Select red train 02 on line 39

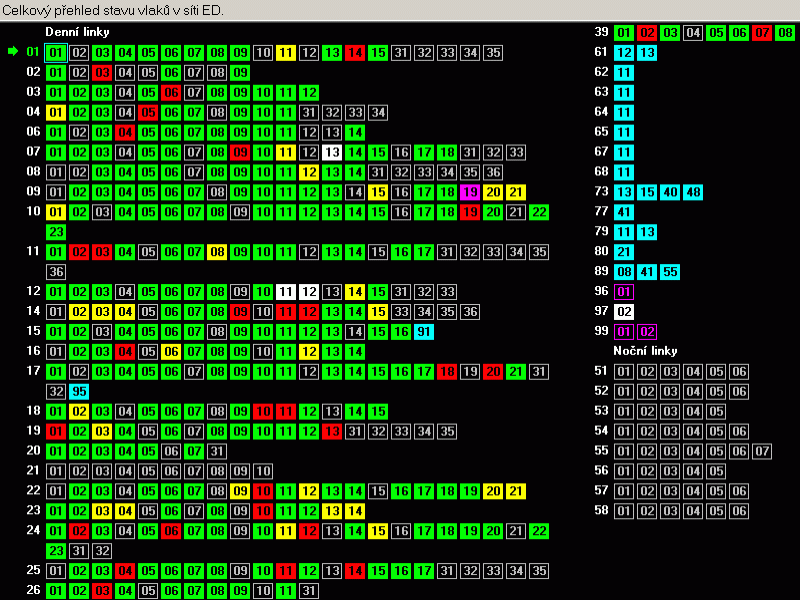(647, 33)
